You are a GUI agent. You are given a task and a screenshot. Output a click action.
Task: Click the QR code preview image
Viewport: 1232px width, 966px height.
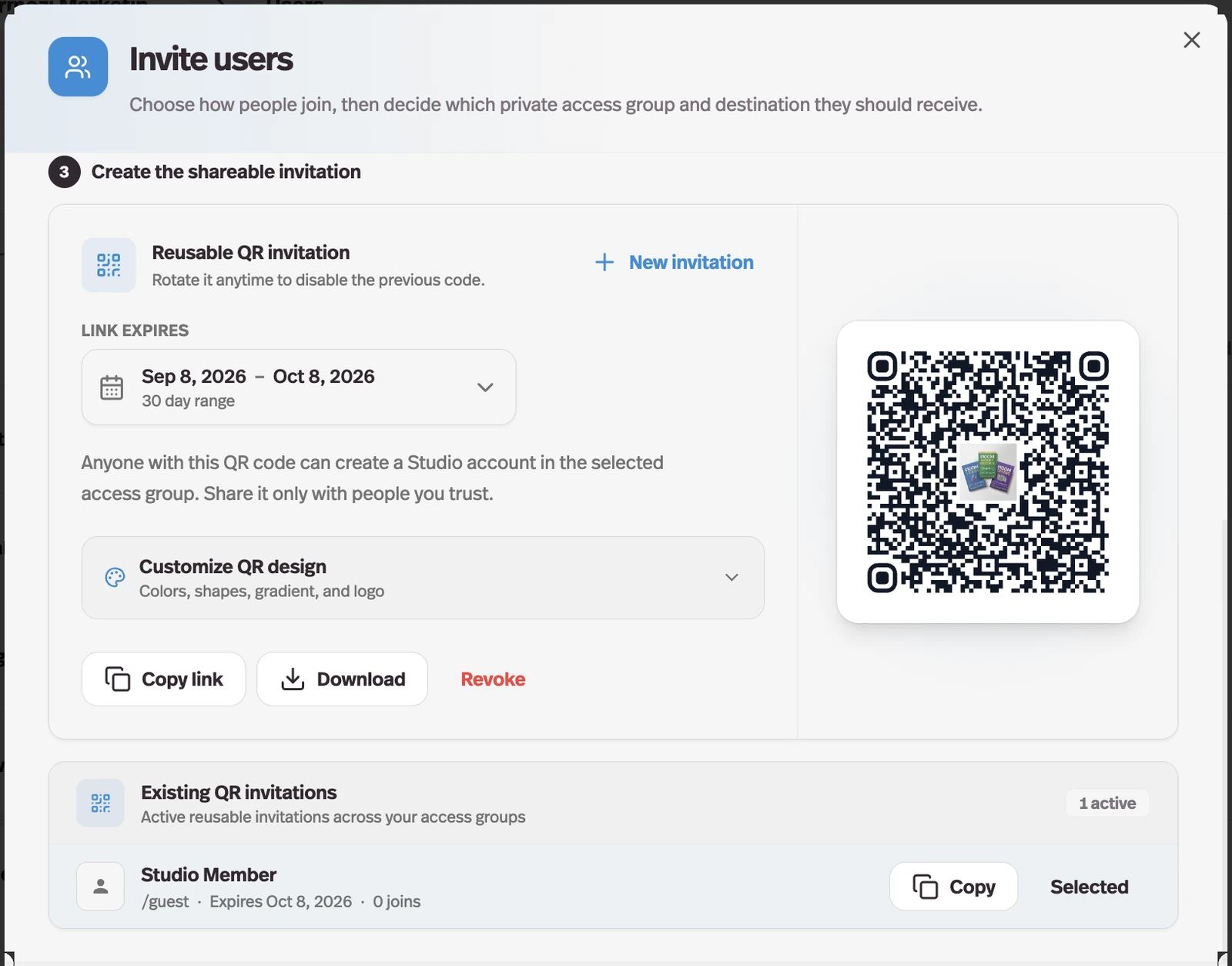pos(988,472)
